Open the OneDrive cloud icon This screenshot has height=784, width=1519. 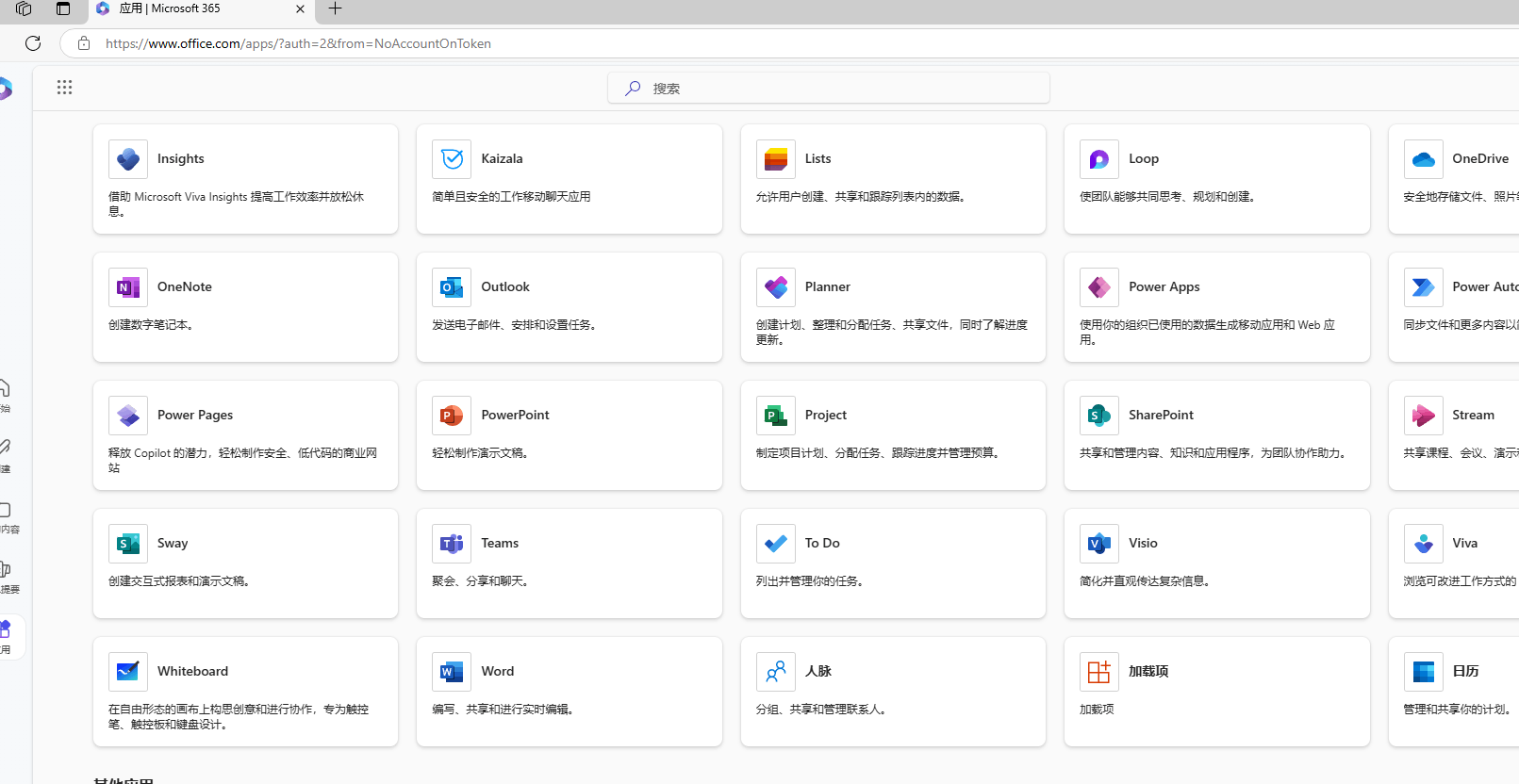(1424, 159)
